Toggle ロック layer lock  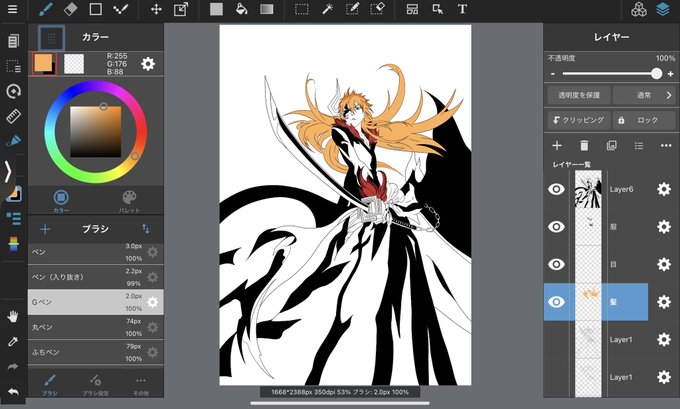[x=644, y=120]
